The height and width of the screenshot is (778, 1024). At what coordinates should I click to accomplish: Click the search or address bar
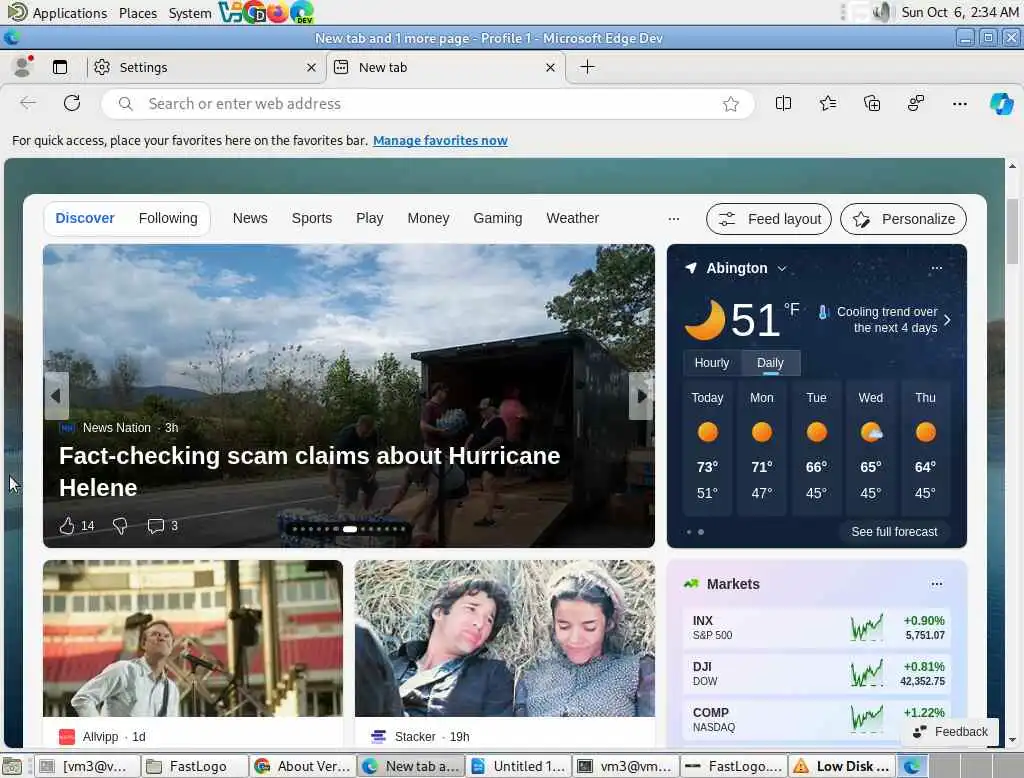(428, 104)
